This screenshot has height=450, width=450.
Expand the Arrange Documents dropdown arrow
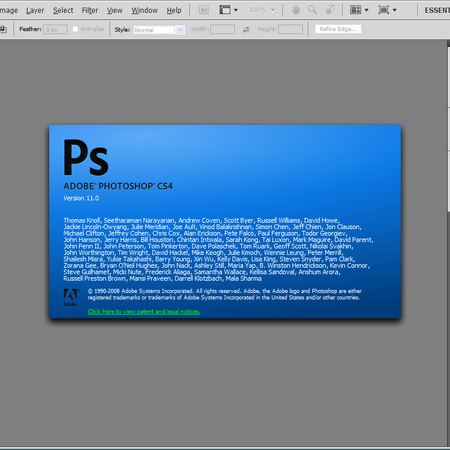(366, 10)
